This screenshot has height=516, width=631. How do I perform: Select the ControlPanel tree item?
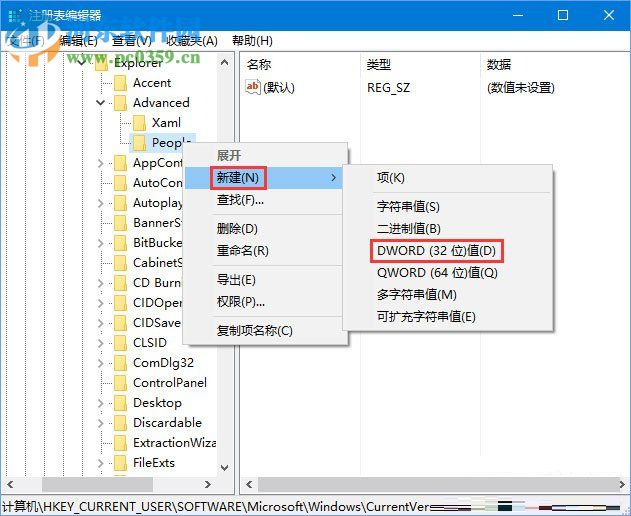pyautogui.click(x=170, y=383)
